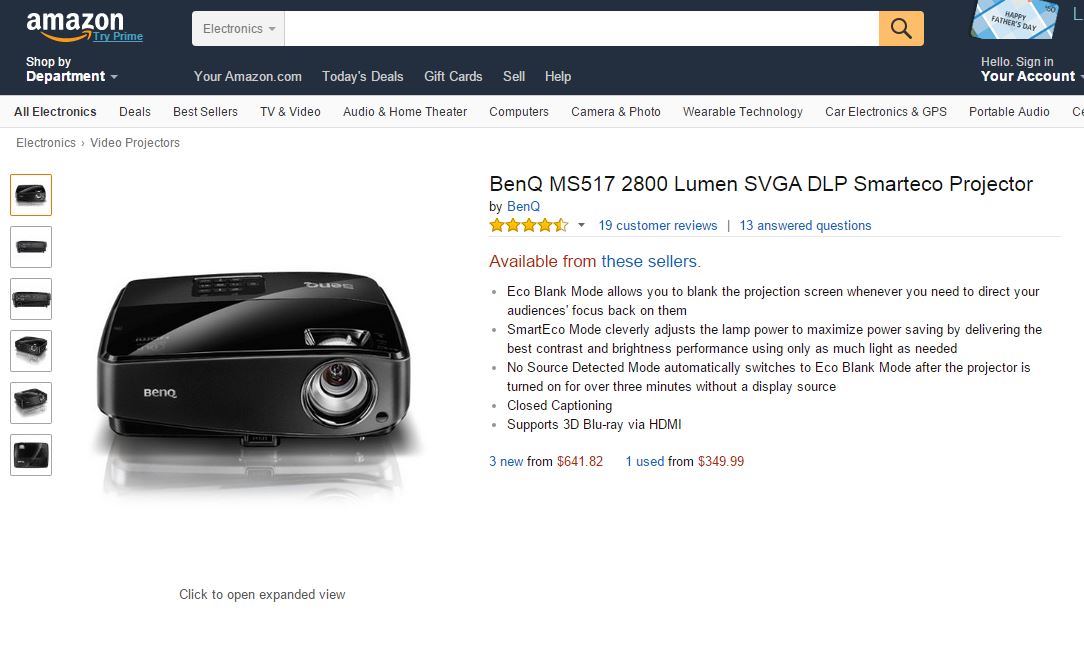
Task: Select the sixth projector thumbnail
Action: click(31, 455)
